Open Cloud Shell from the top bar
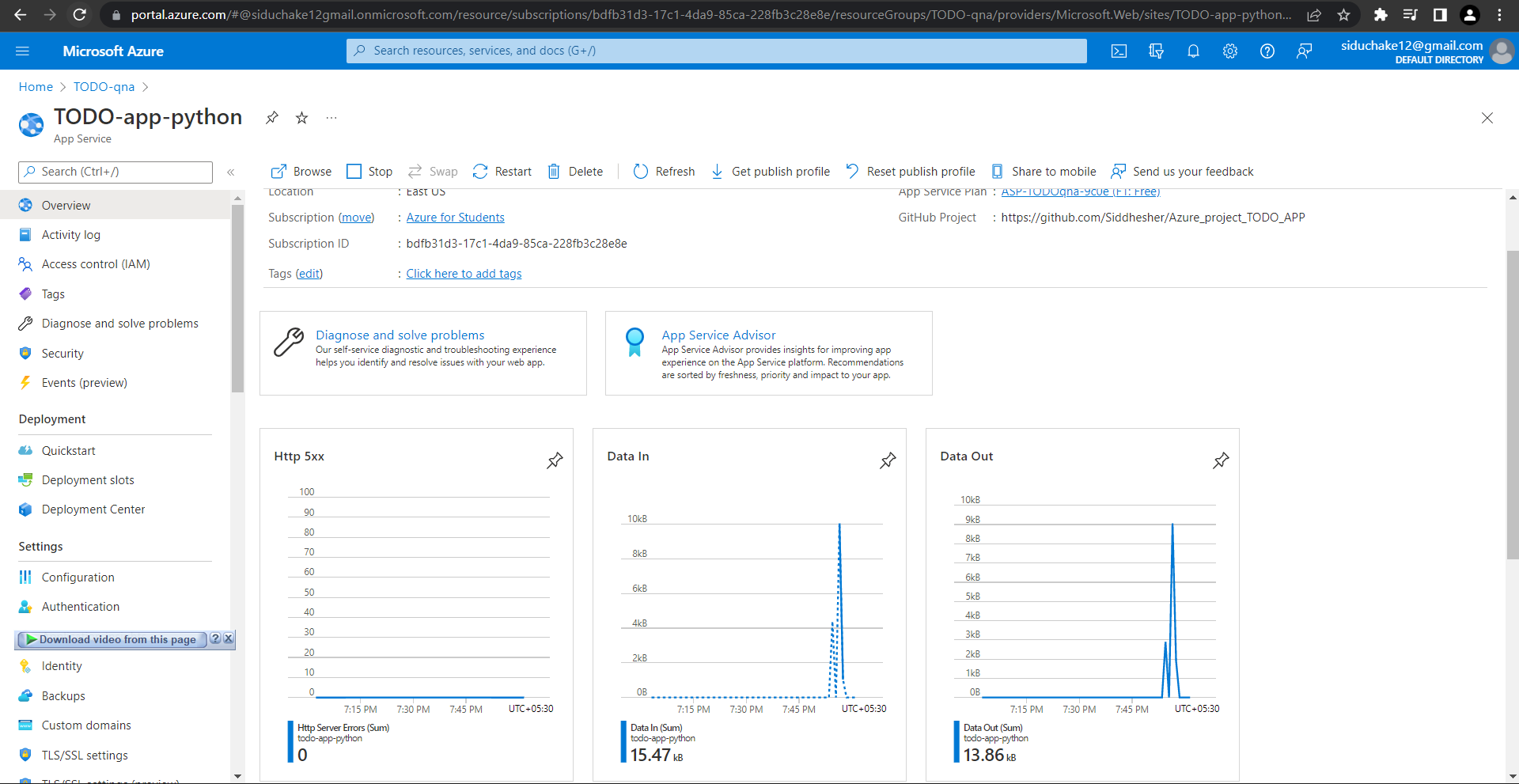The width and height of the screenshot is (1519, 784). (1119, 51)
